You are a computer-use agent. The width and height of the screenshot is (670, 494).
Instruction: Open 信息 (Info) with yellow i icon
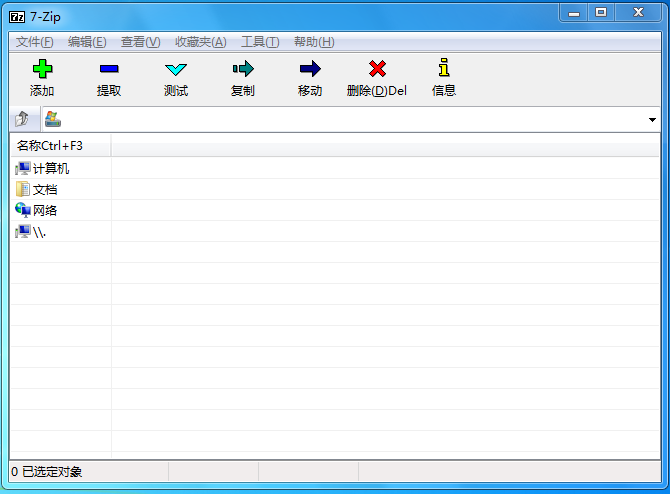tap(444, 69)
